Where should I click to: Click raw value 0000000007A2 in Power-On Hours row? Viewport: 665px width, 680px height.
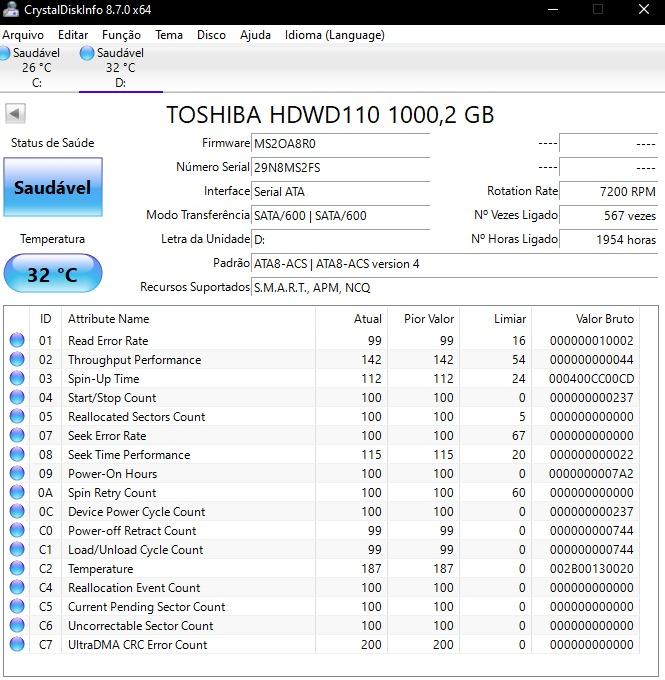[591, 474]
